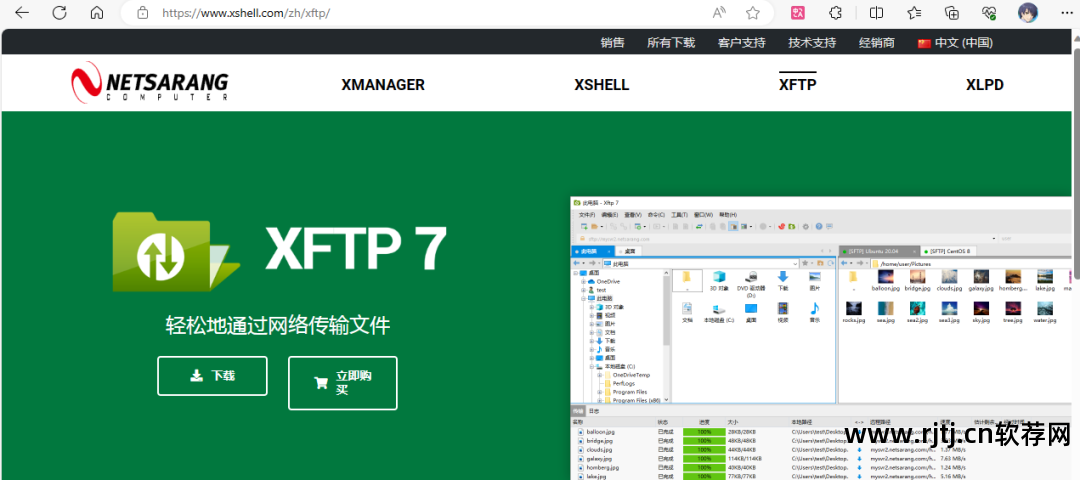Viewport: 1080px width, 480px height.
Task: View site information via the lock icon
Action: click(143, 12)
